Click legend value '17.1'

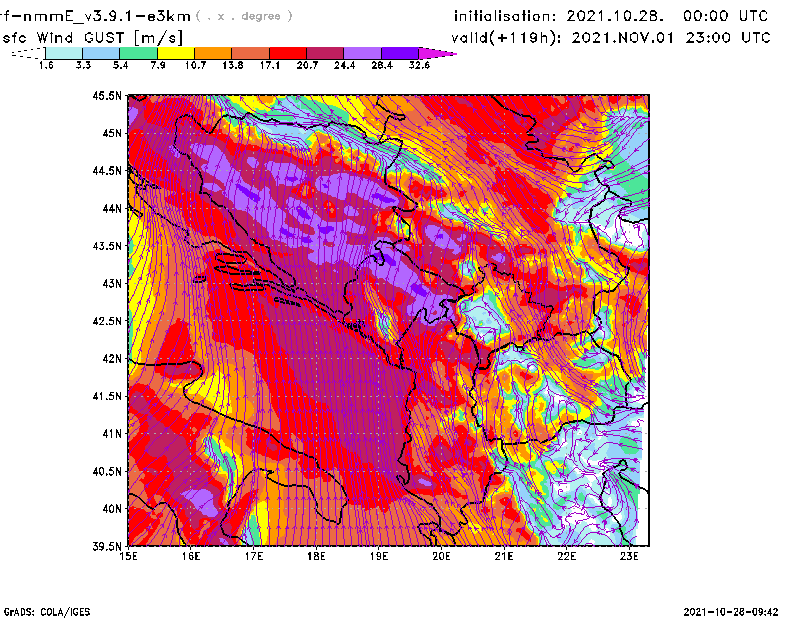pyautogui.click(x=269, y=65)
